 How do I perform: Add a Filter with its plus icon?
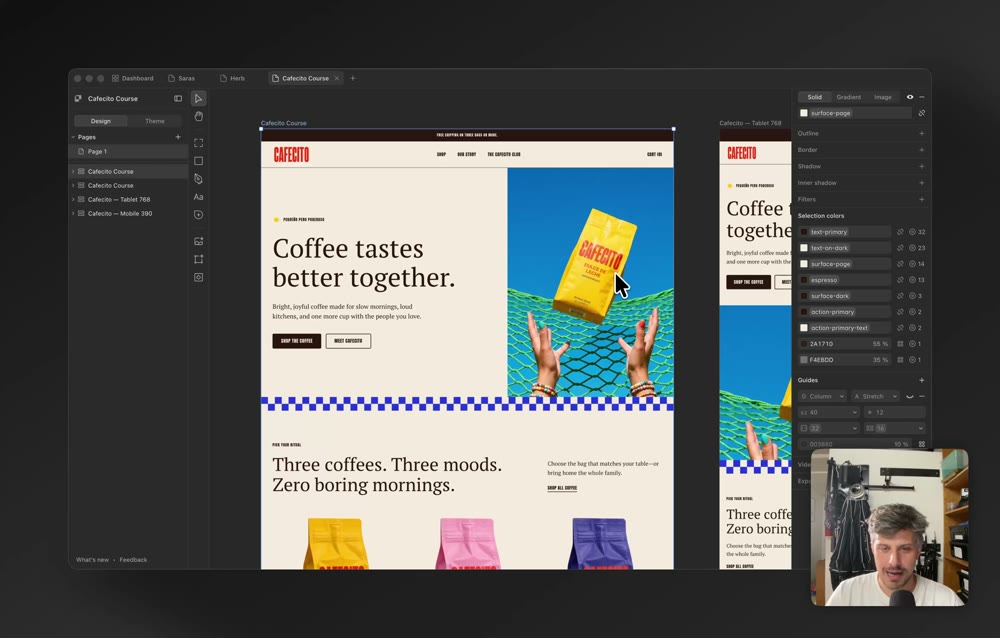(922, 200)
